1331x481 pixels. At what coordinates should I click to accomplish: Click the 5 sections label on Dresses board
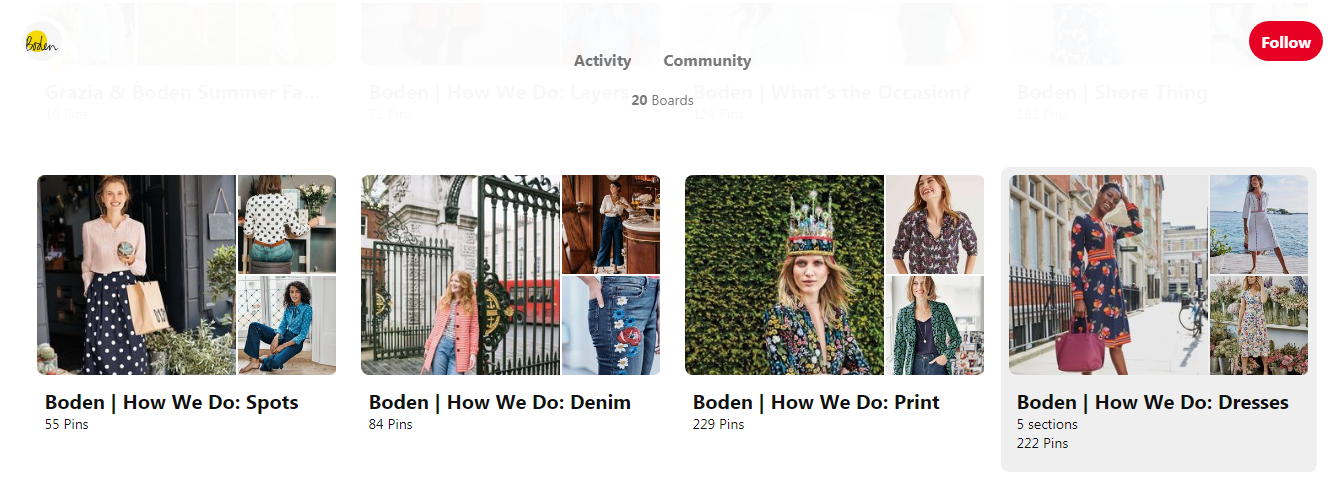tap(1047, 425)
